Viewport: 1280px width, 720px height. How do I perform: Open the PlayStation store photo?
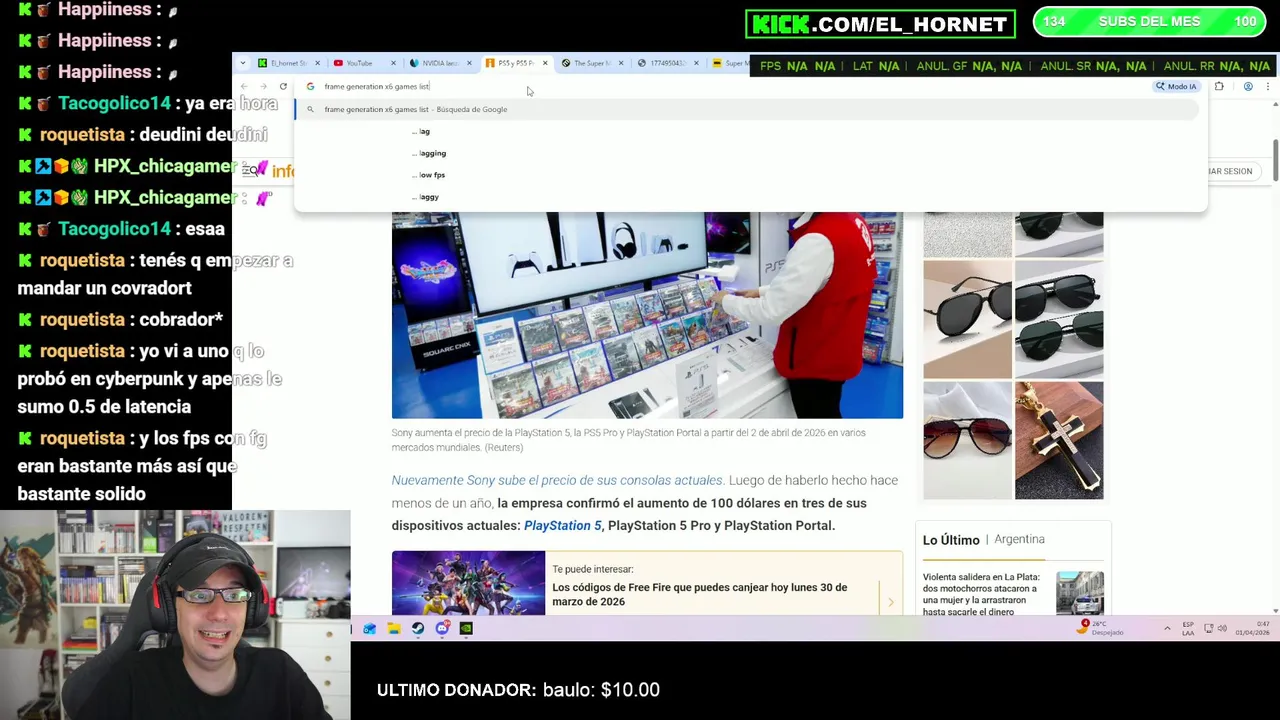(647, 315)
